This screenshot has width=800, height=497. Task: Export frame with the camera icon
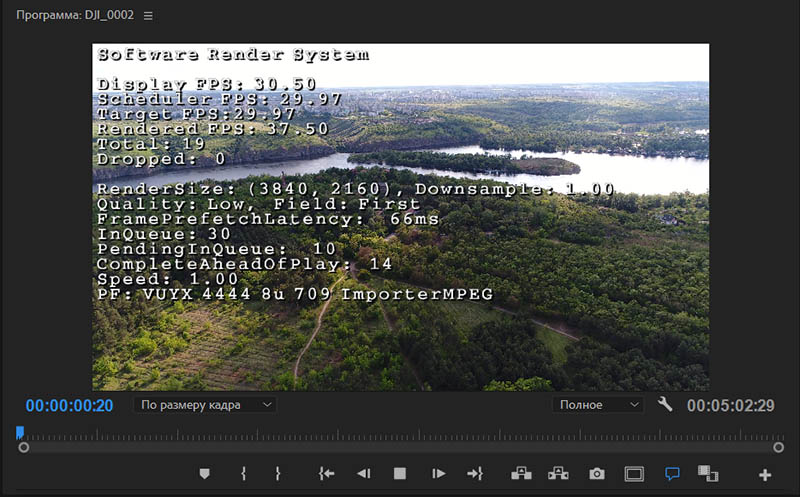596,474
